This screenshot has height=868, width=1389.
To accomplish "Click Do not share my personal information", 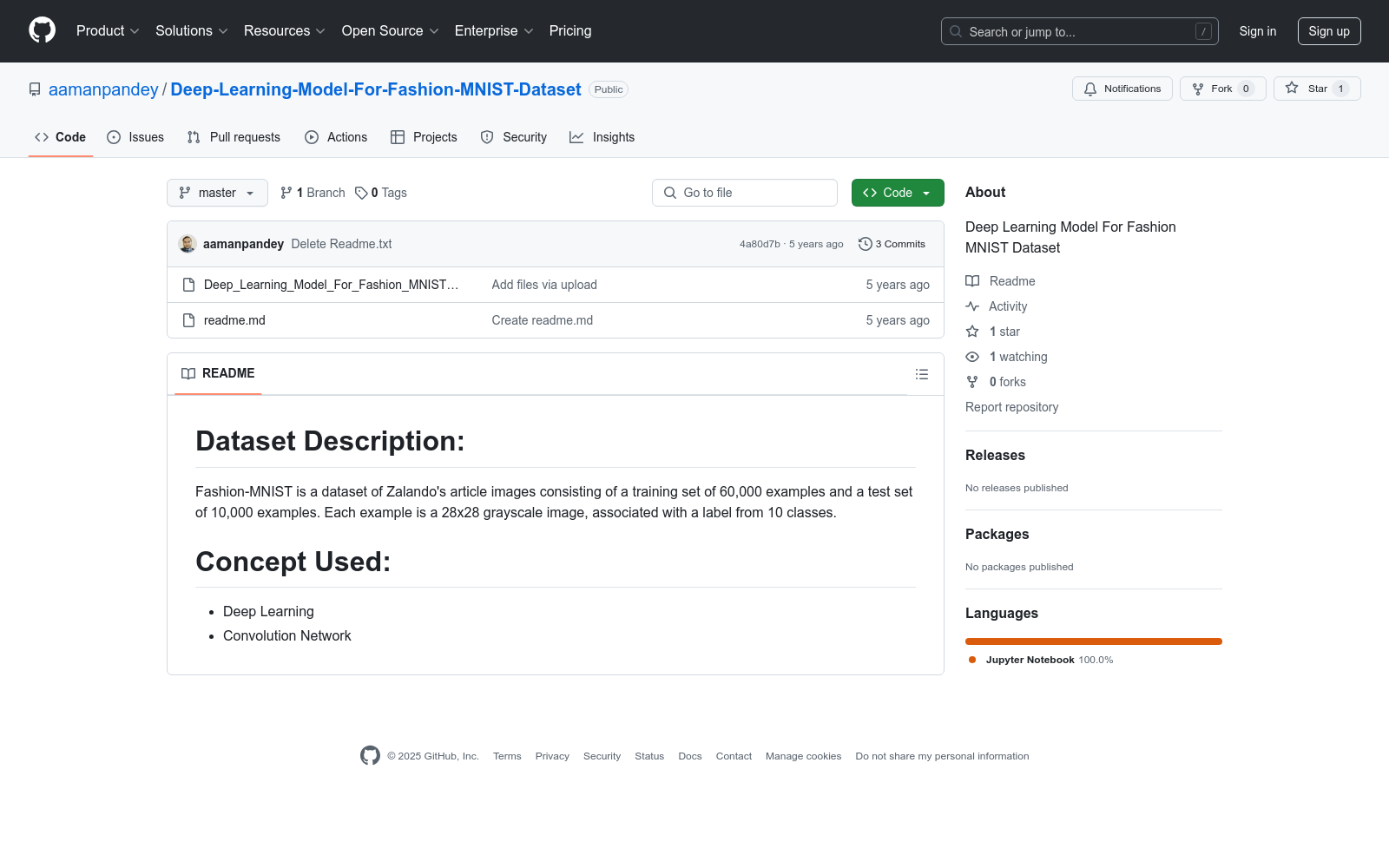I will pos(942,756).
